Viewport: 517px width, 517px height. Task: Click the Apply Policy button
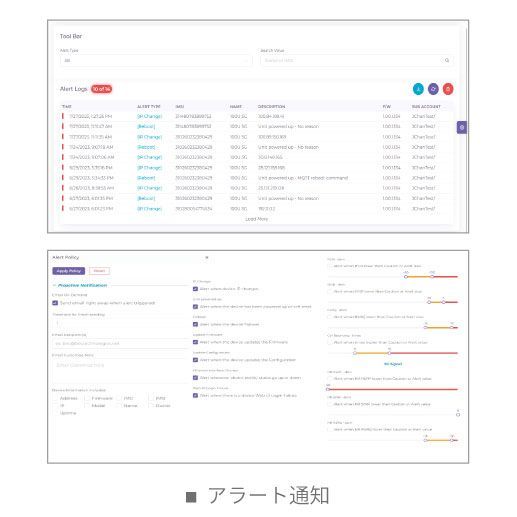[x=69, y=271]
